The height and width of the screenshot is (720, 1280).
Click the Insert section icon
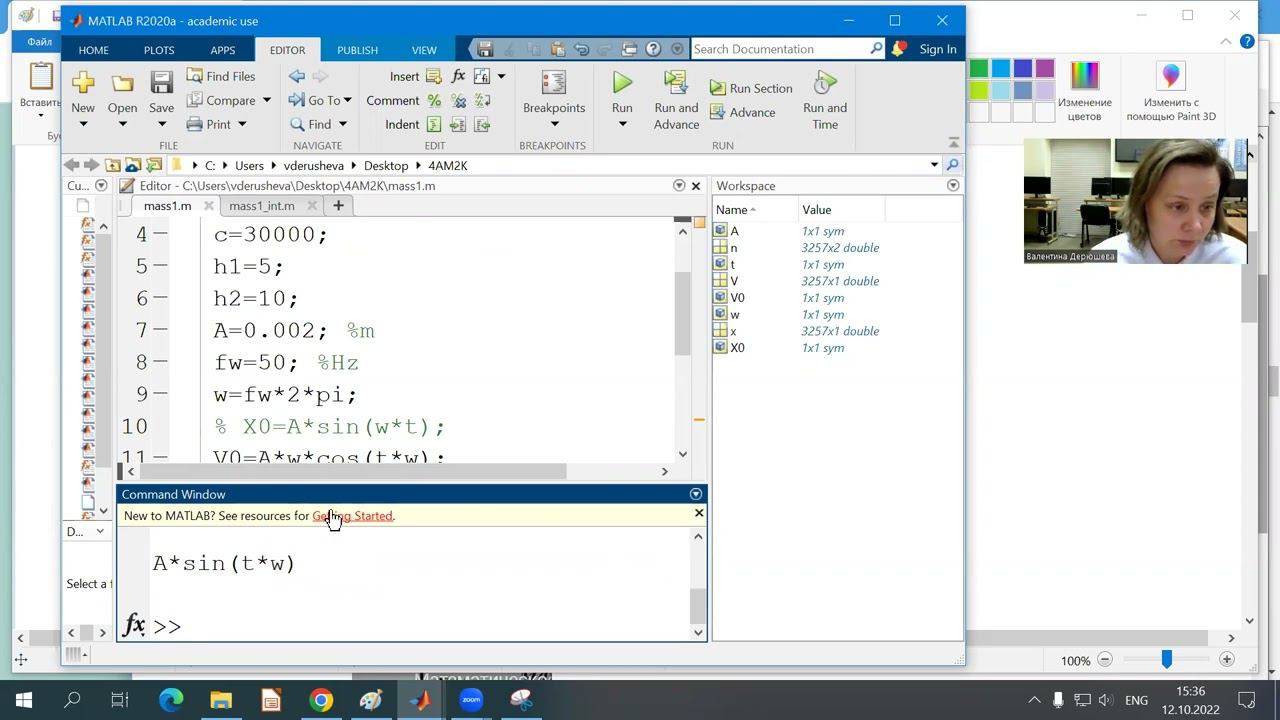click(434, 76)
